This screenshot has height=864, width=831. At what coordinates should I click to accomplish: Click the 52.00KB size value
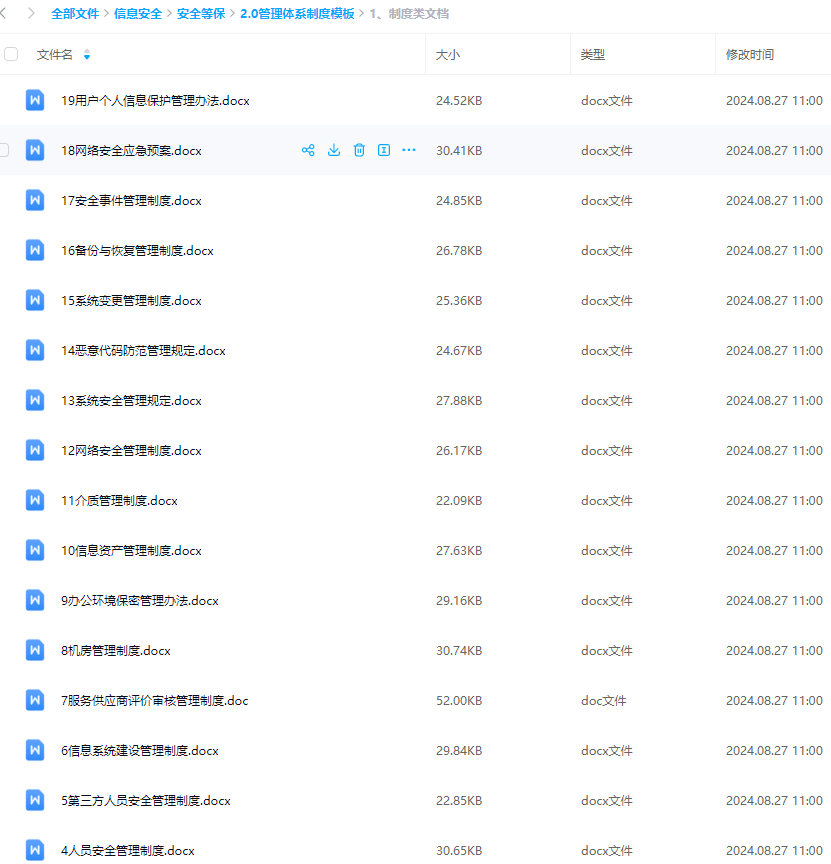(x=459, y=700)
